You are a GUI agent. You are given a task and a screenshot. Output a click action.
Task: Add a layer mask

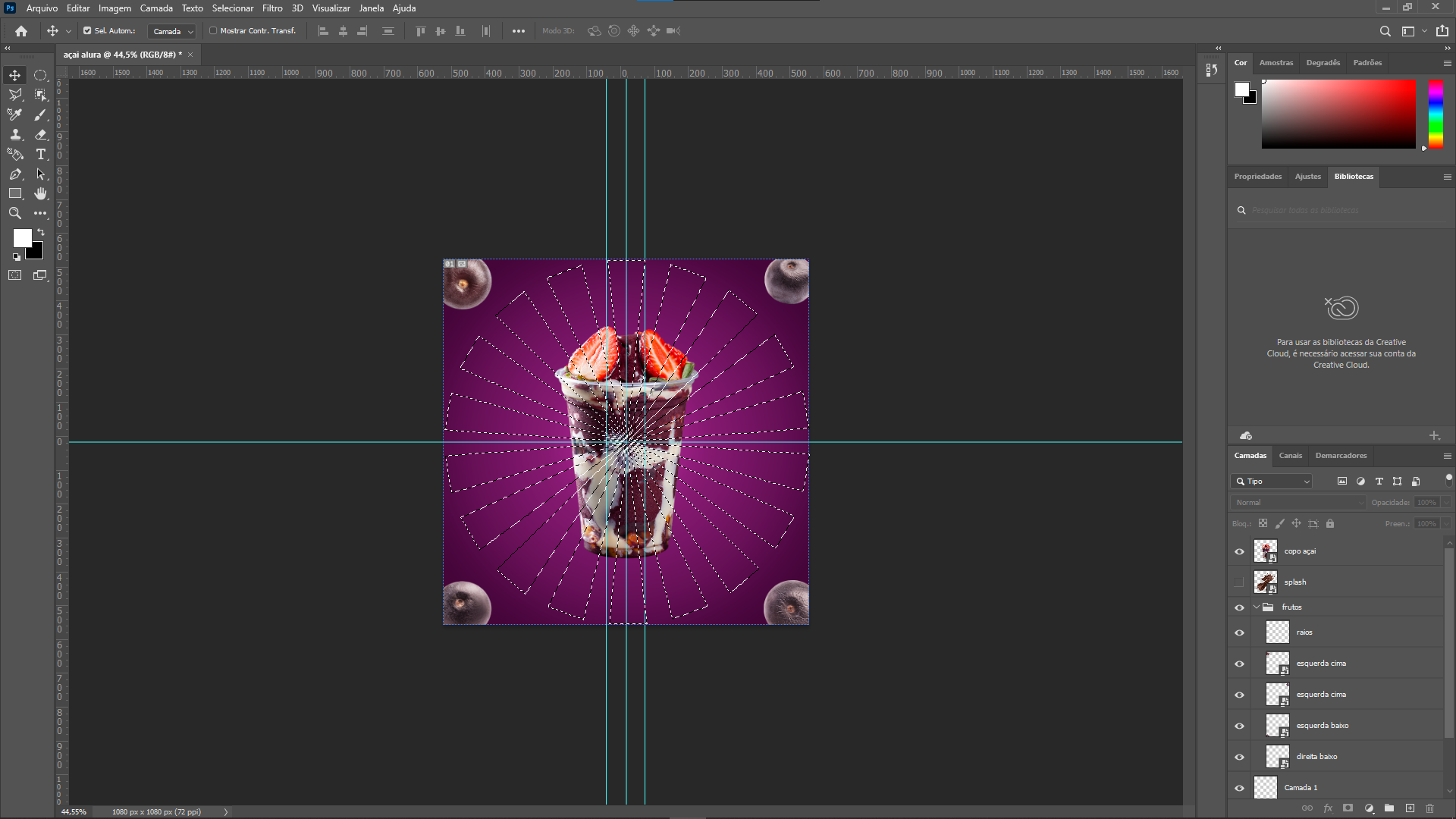[1348, 808]
